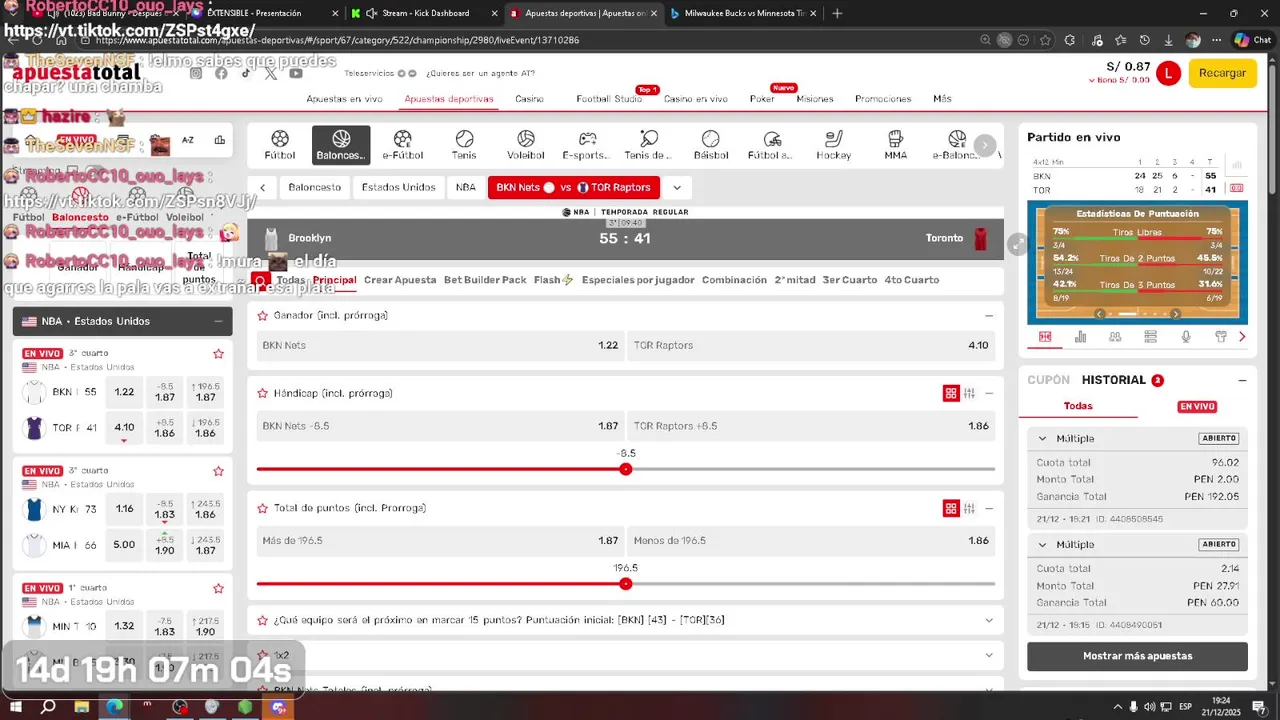
Task: Favorite the BKN vs TOR sidebar match
Action: click(x=218, y=354)
